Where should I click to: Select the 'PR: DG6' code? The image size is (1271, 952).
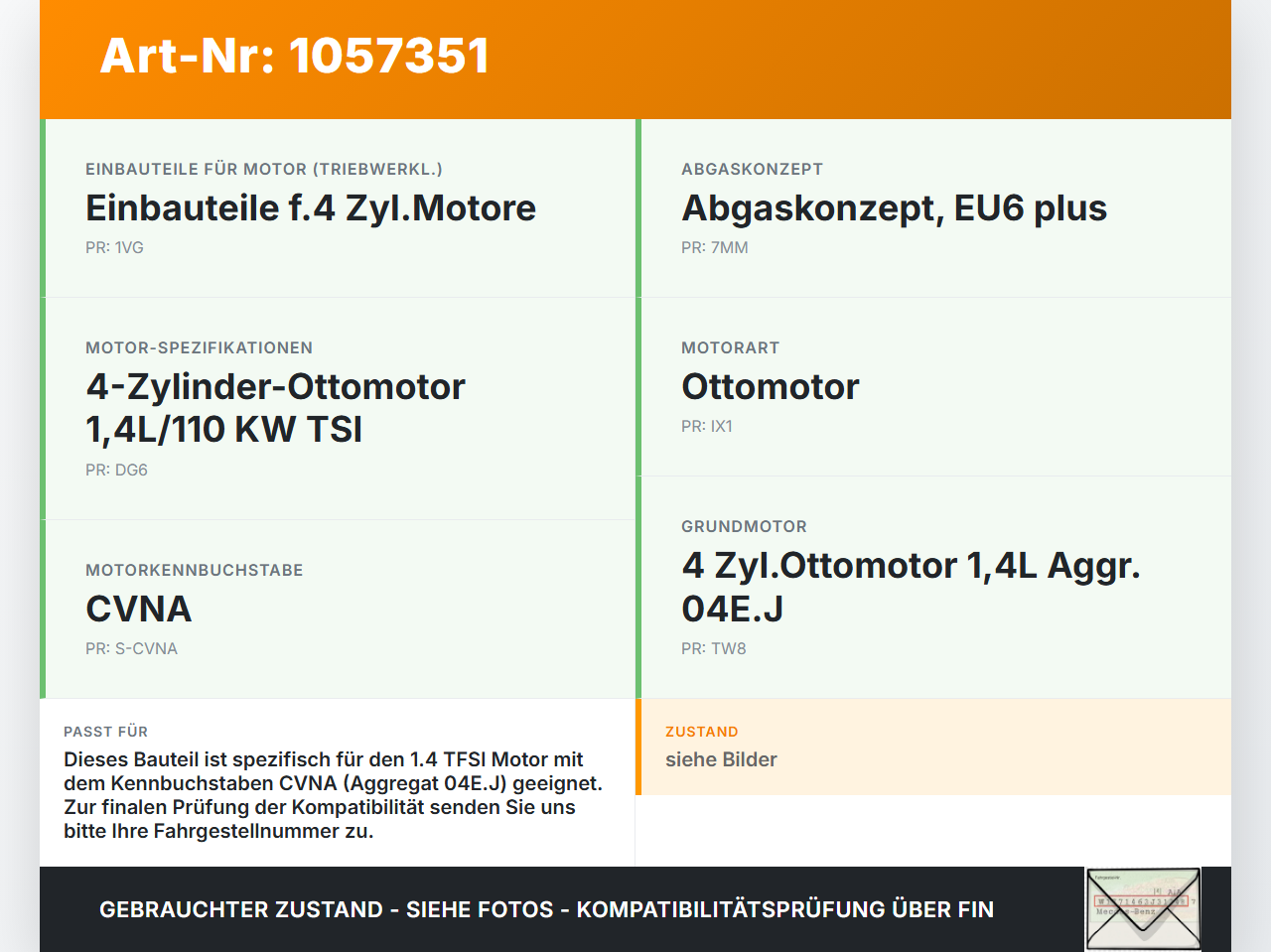coord(116,470)
